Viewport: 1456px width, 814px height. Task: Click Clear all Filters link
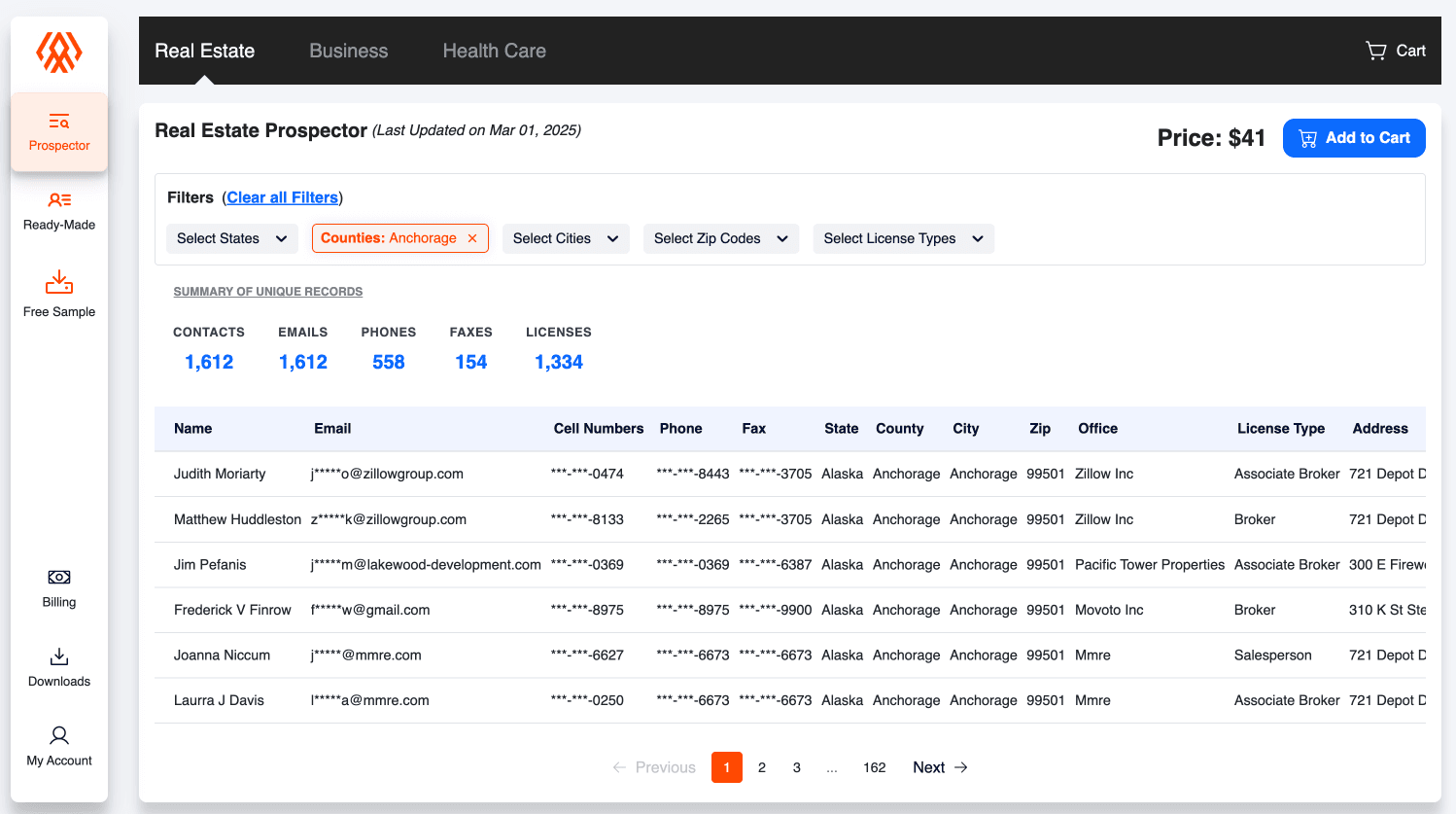283,197
